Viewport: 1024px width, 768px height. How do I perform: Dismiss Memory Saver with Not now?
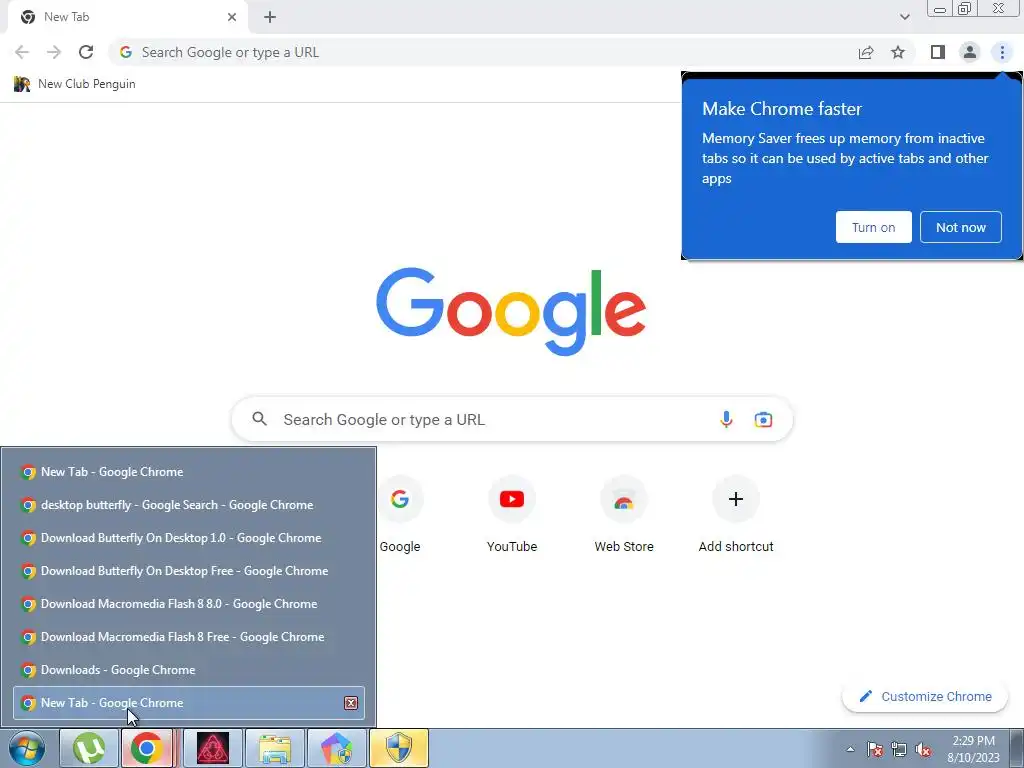point(961,227)
